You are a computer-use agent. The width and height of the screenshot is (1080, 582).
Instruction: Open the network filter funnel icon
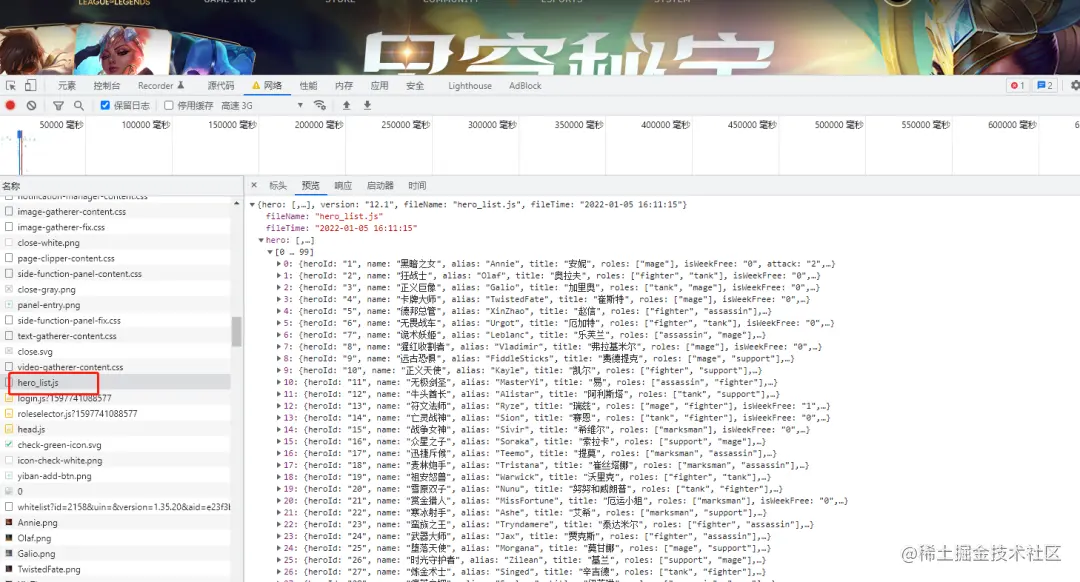(58, 104)
